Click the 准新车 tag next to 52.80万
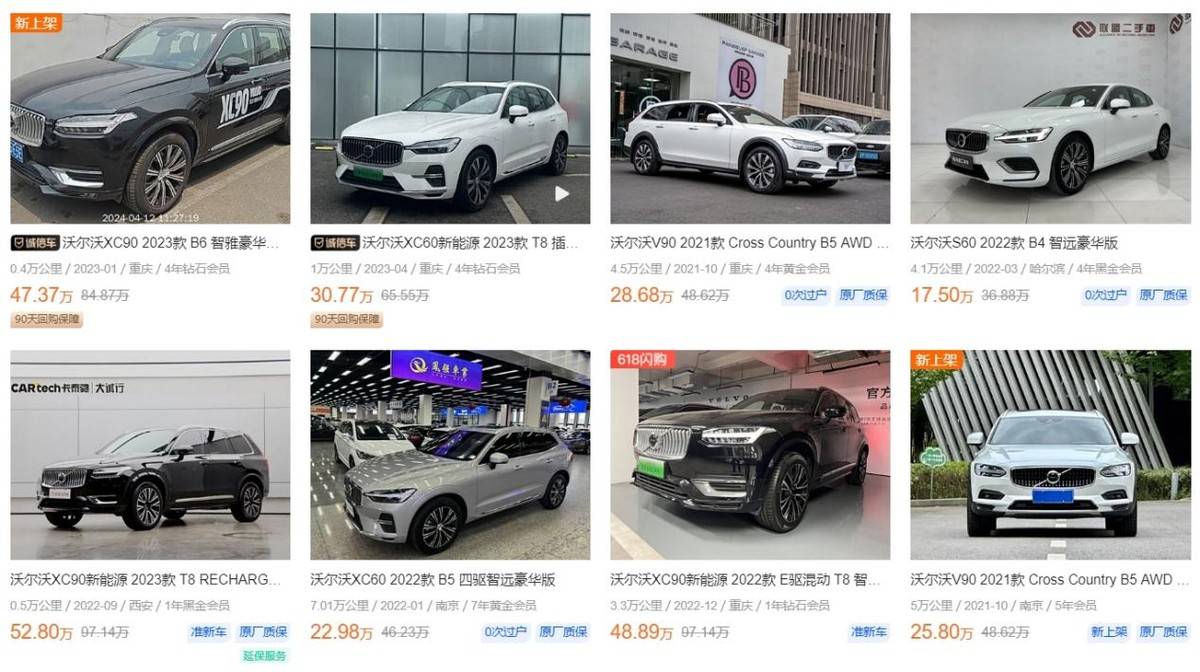1200x672 pixels. pos(208,632)
